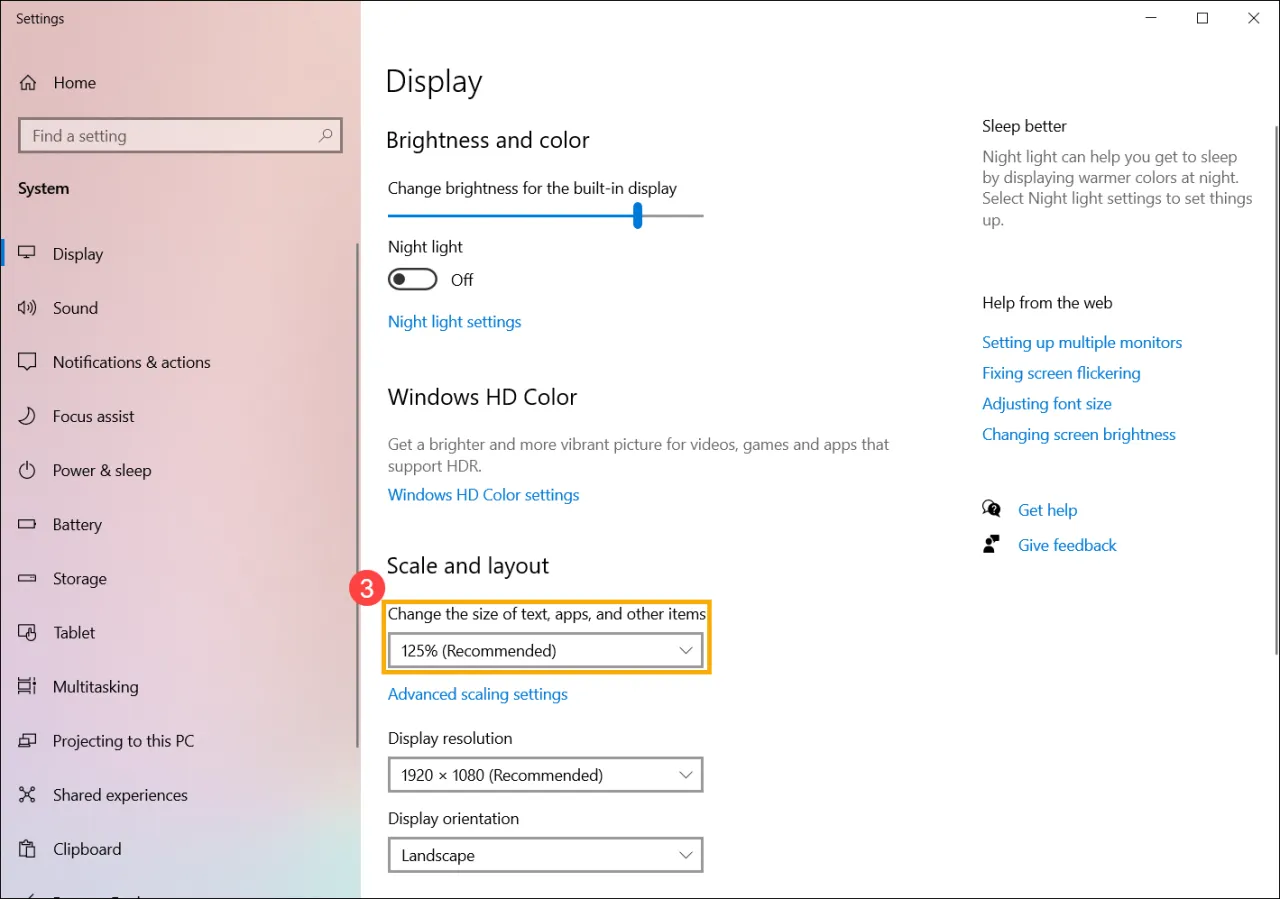Open Multitasking settings icon
Screen dimensions: 1280x899
[x=29, y=687]
